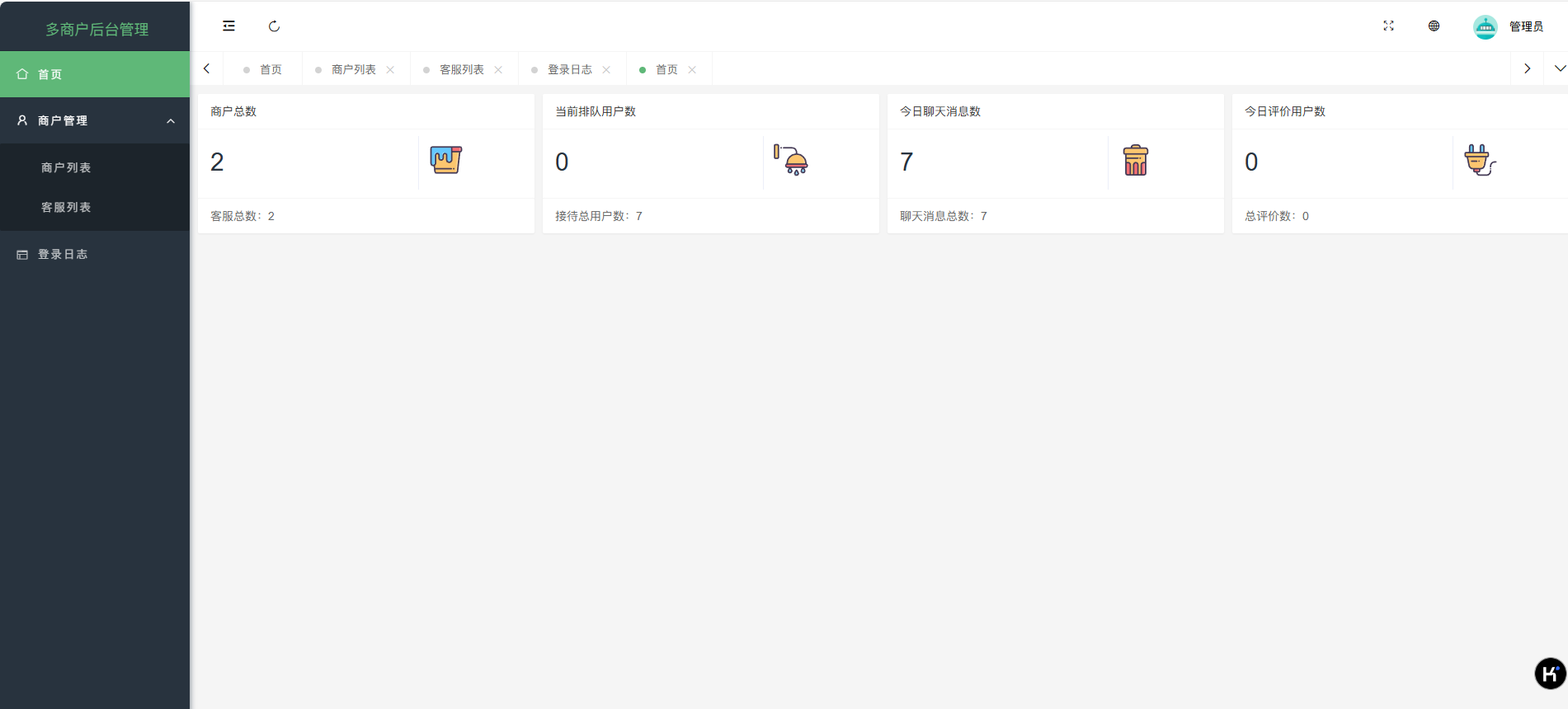Click the 管理员 username label
Image resolution: width=1568 pixels, height=709 pixels.
pyautogui.click(x=1526, y=27)
